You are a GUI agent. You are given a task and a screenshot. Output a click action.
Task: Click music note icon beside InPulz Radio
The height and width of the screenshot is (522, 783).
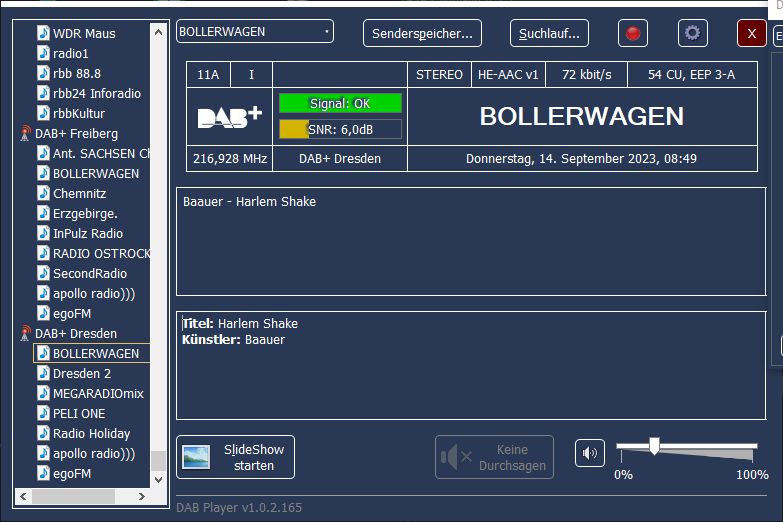coord(43,233)
